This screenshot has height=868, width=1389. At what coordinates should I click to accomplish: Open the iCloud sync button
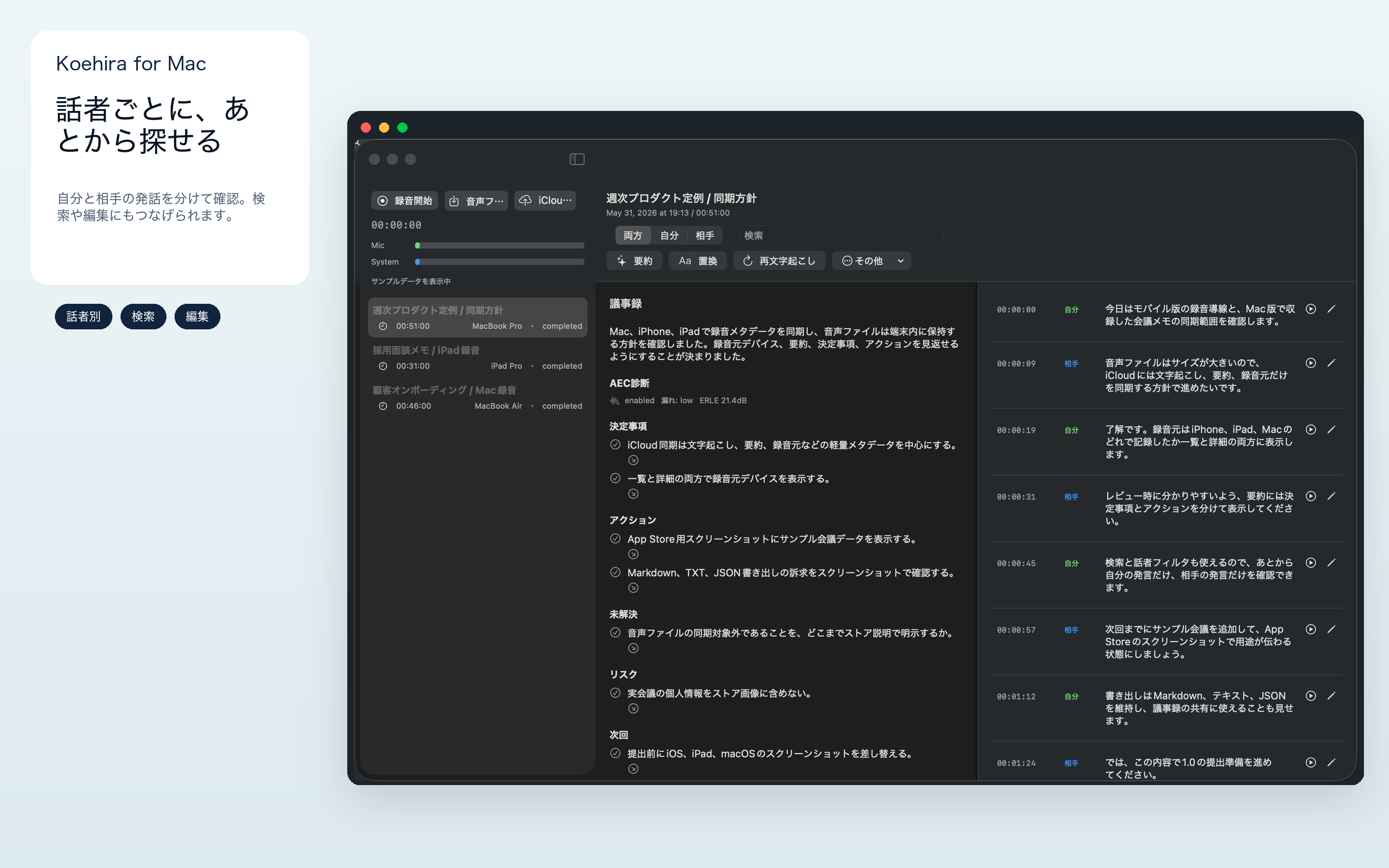pos(545,200)
